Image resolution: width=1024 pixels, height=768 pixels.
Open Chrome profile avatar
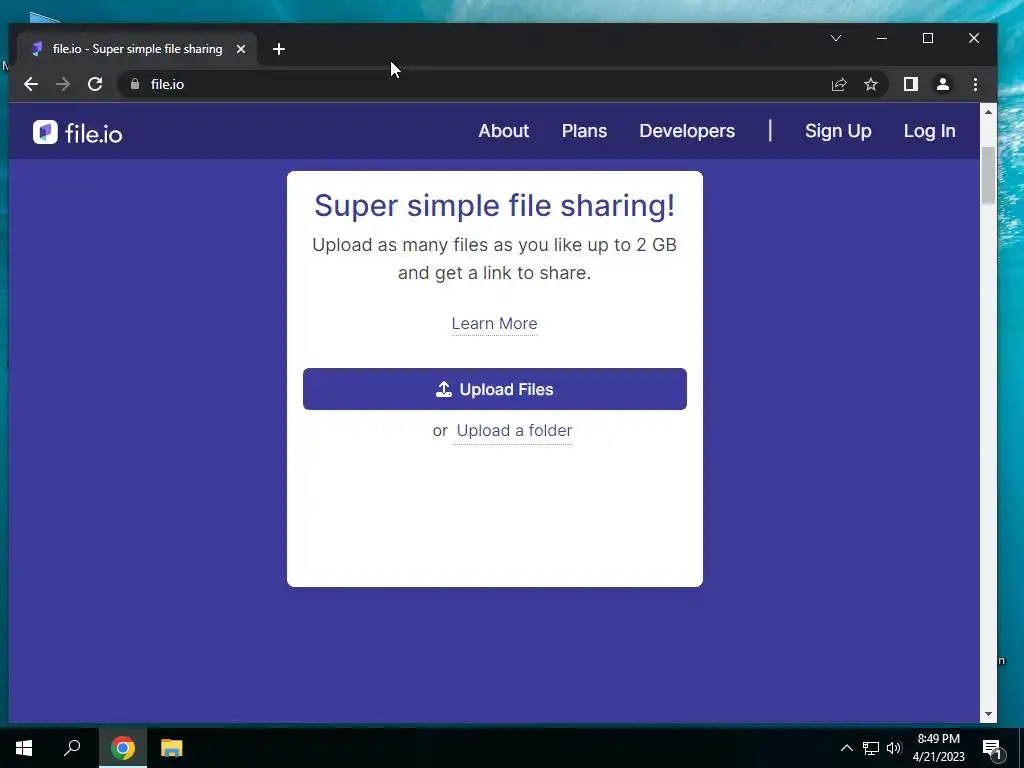coord(942,84)
